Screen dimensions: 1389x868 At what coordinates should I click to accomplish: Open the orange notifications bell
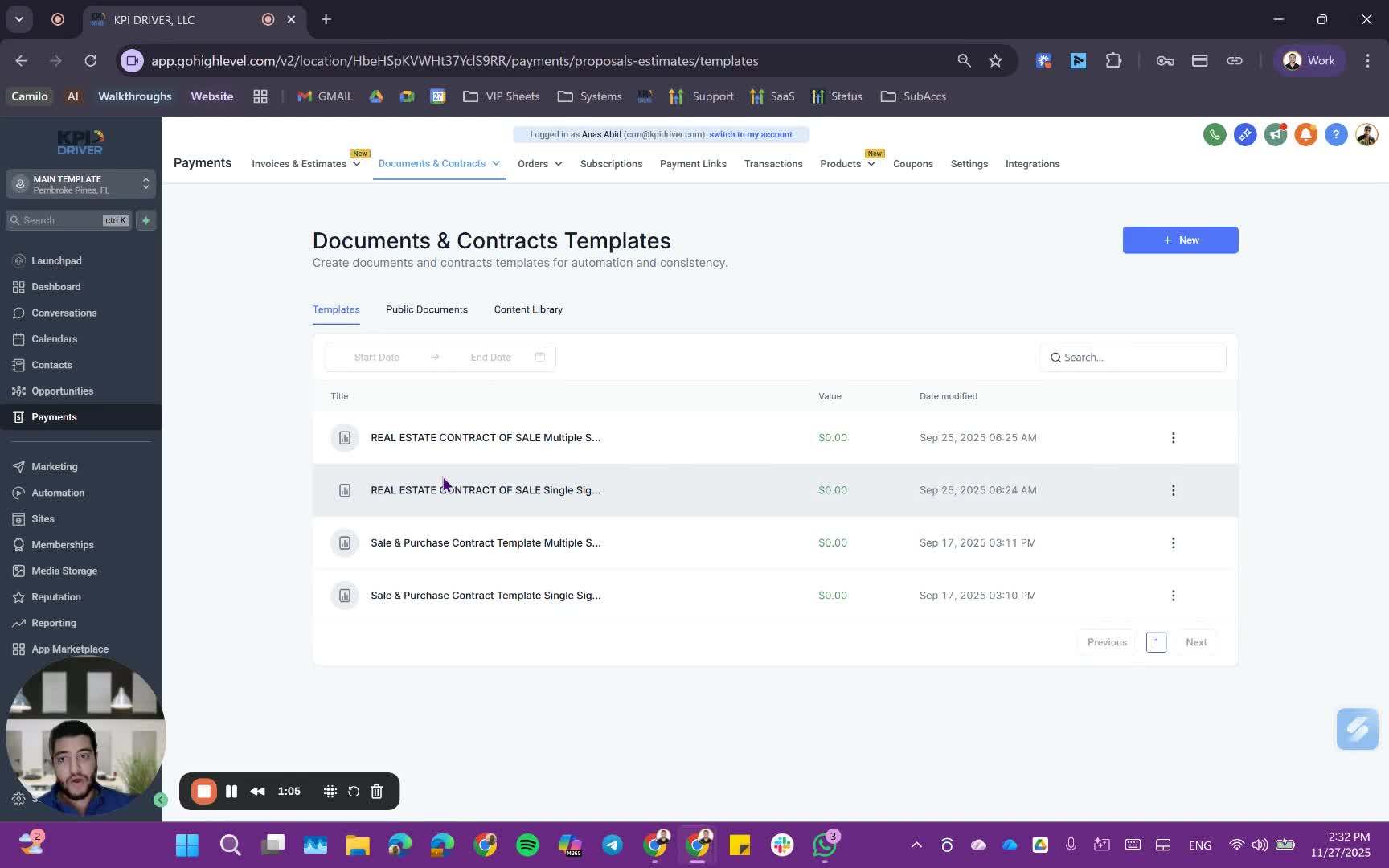pyautogui.click(x=1306, y=135)
